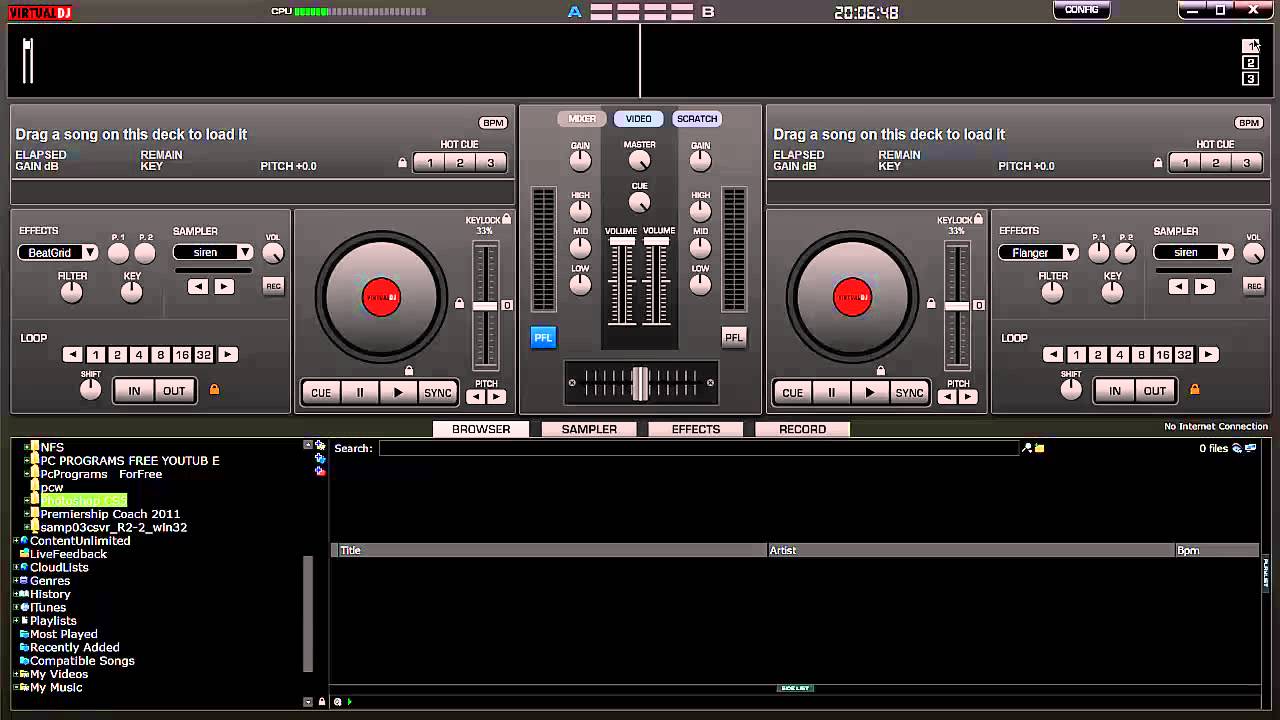1280x720 pixels.
Task: Click the MASTER volume knob
Action: tap(639, 160)
